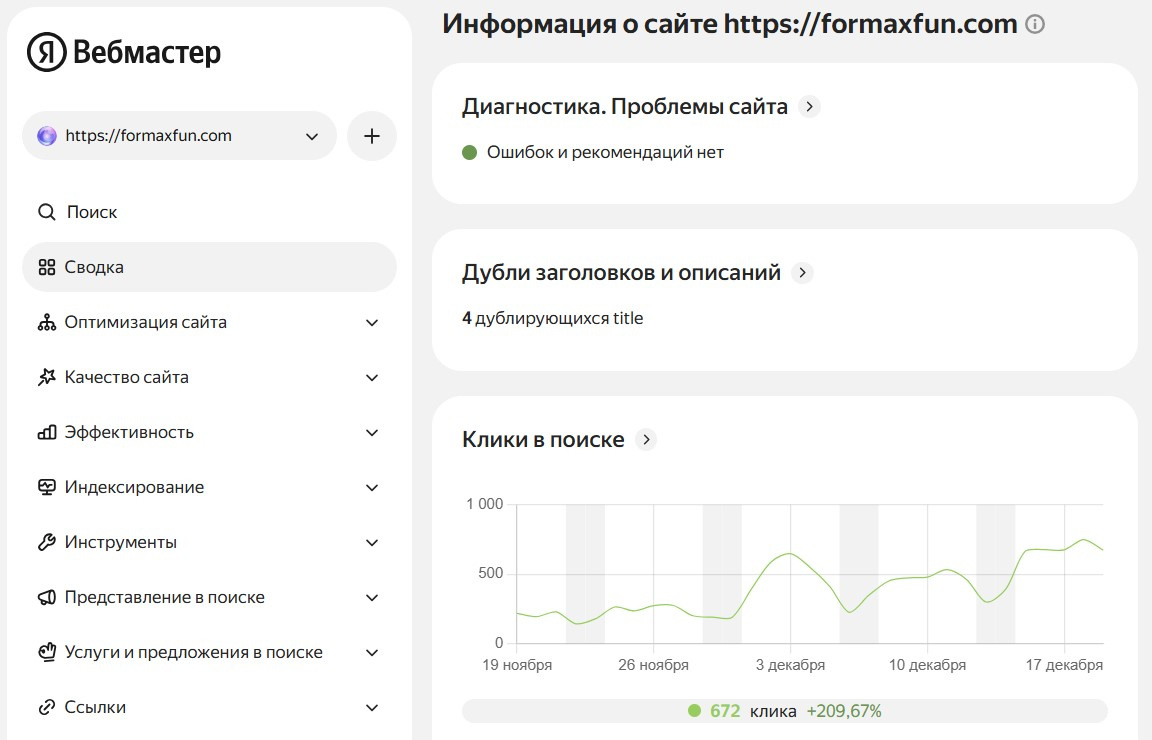Click the Эффективность bar chart icon

tap(46, 432)
